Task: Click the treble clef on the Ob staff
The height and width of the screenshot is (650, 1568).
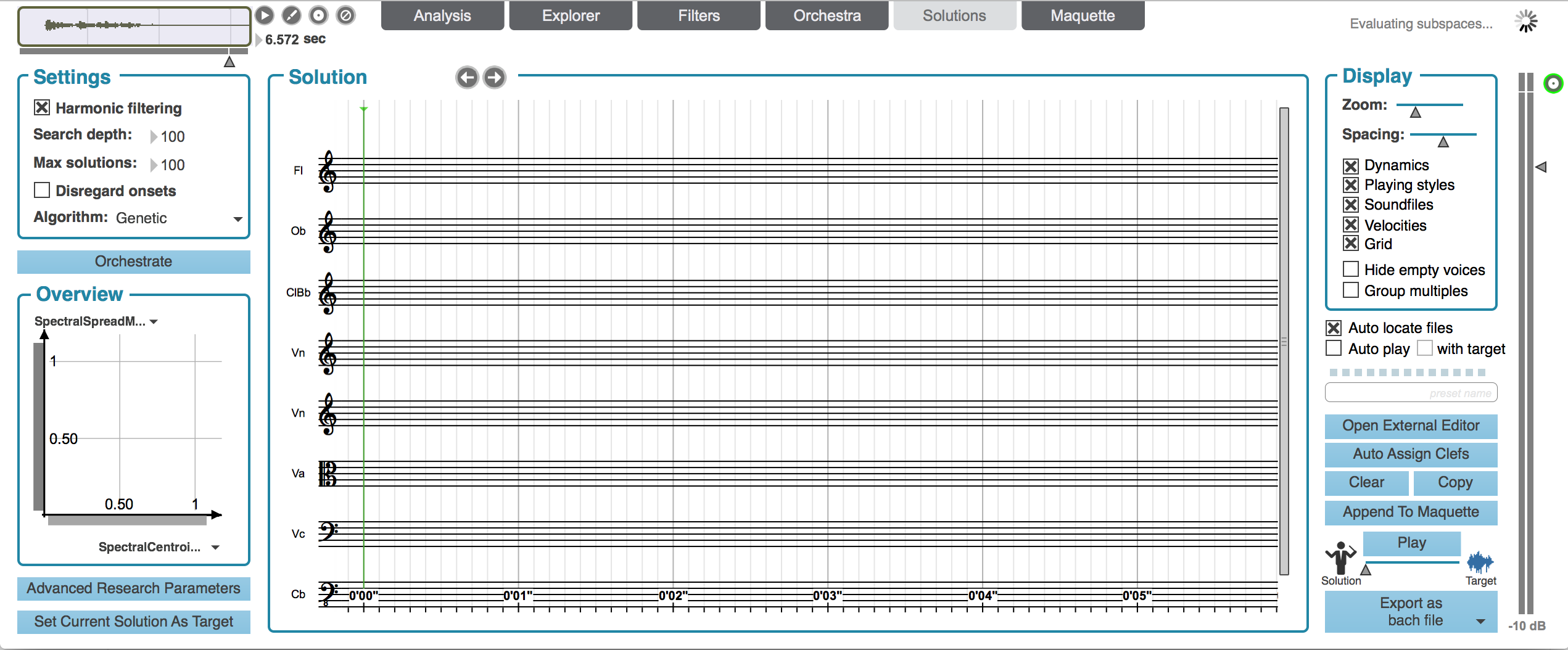Action: tap(328, 232)
